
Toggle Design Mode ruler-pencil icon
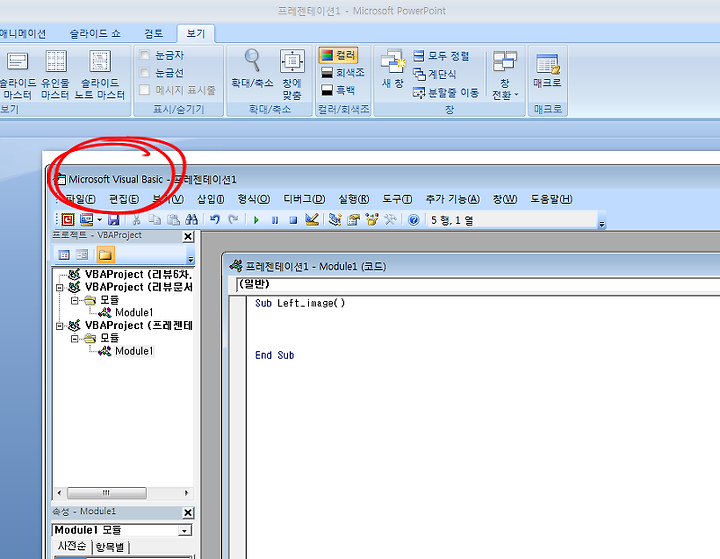pyautogui.click(x=312, y=220)
